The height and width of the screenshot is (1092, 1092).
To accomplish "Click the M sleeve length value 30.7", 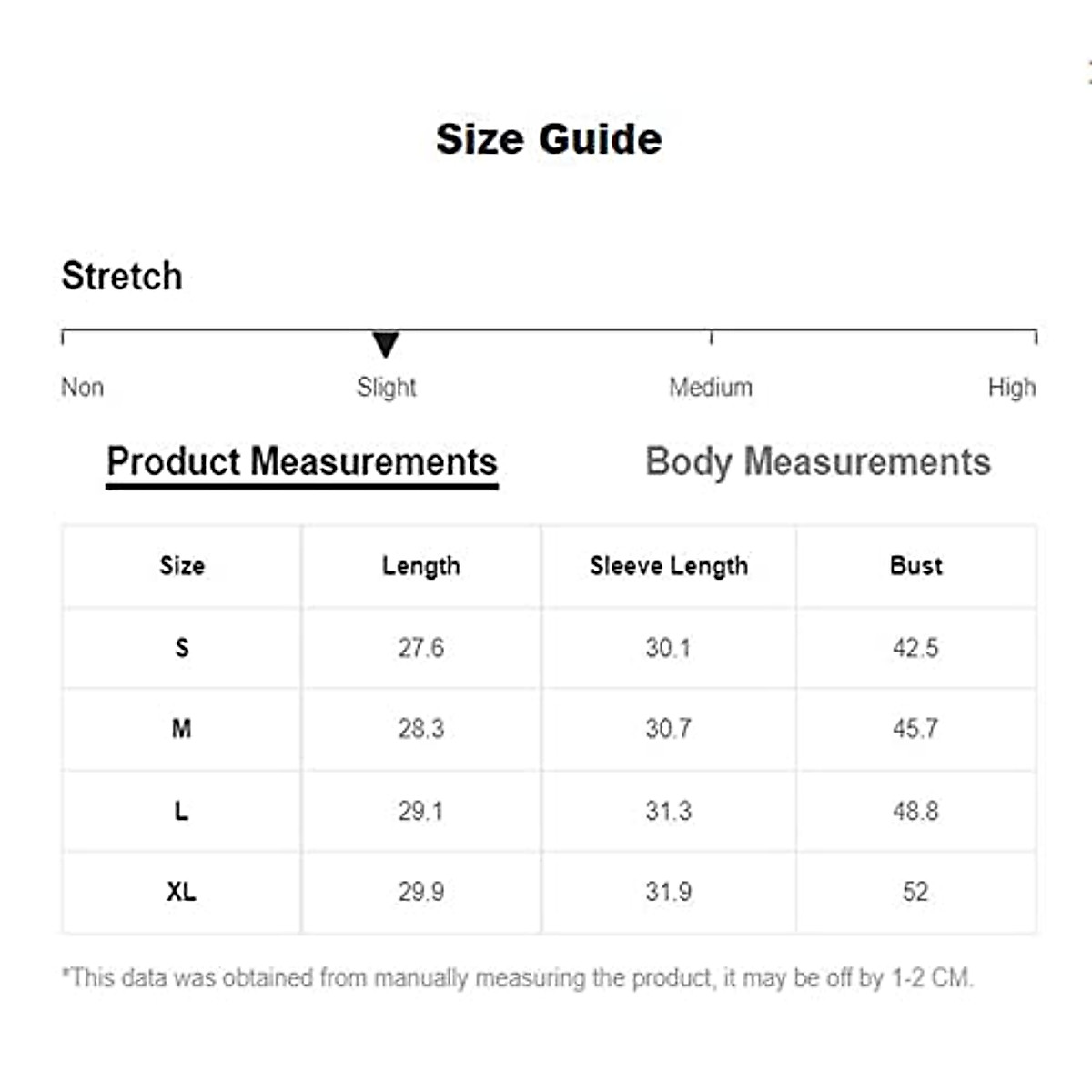I will (x=669, y=729).
